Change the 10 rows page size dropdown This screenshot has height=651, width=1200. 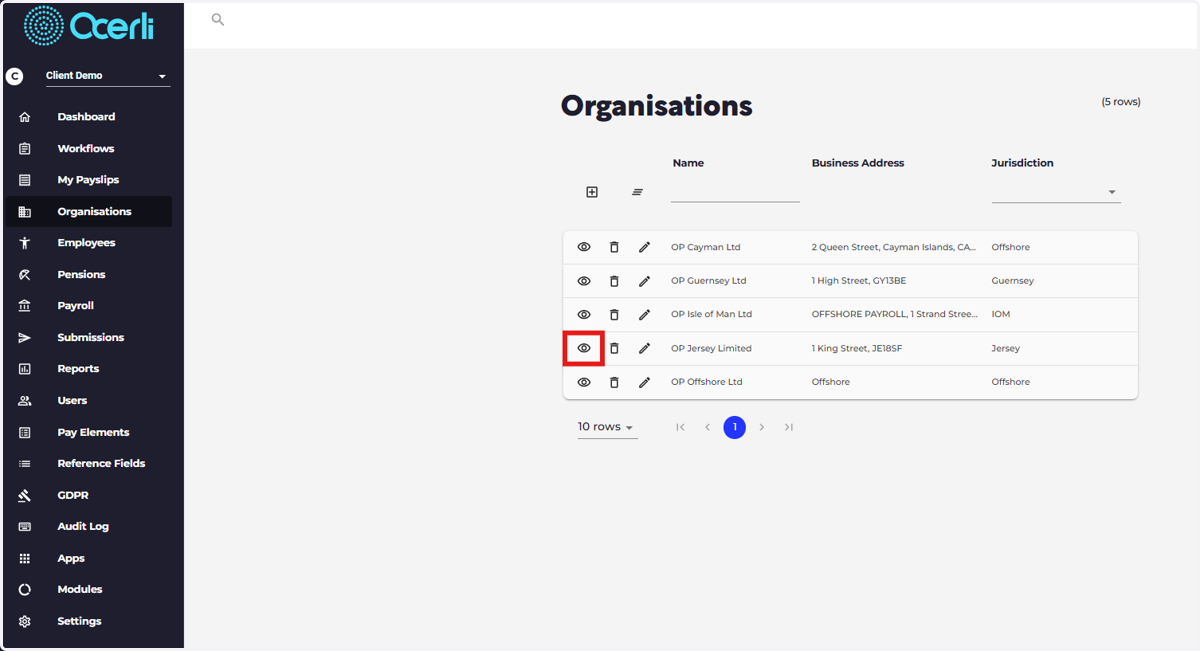607,427
